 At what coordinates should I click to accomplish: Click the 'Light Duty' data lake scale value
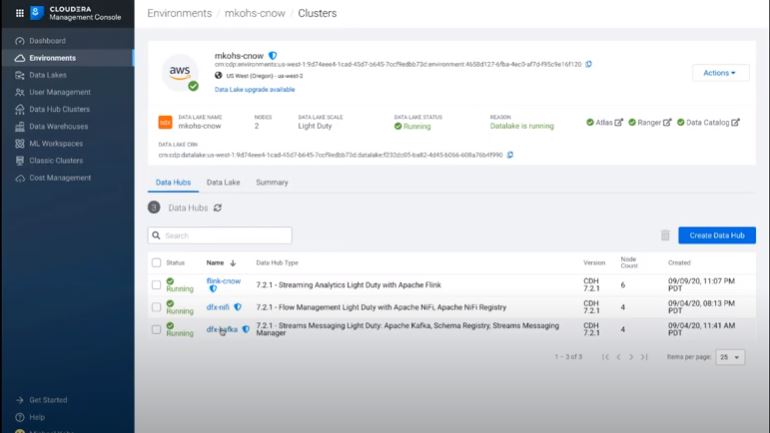(315, 126)
